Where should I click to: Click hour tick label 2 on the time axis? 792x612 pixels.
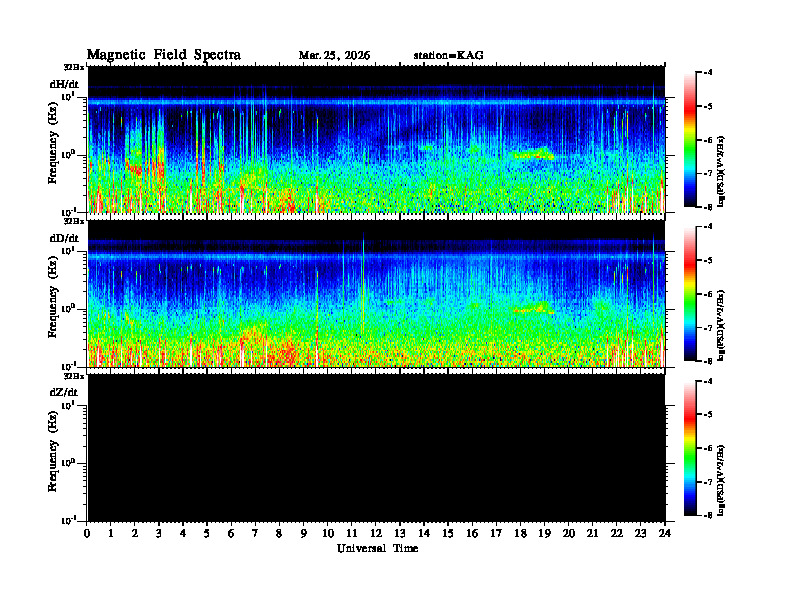point(135,534)
